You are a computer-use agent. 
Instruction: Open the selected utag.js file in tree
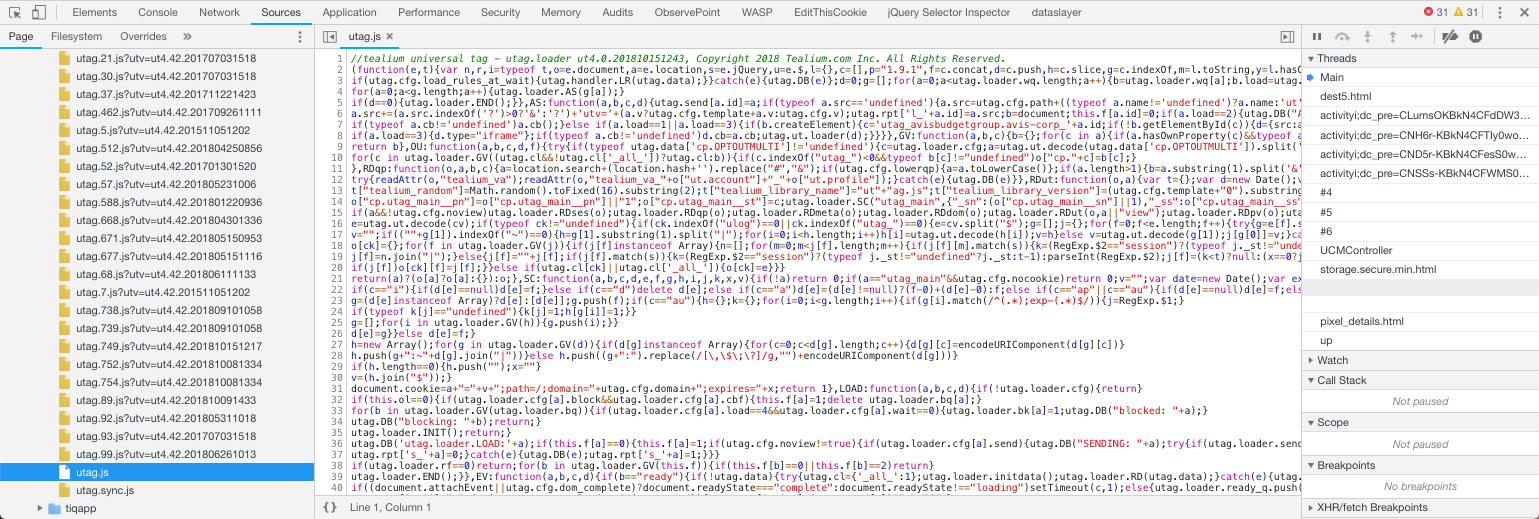coord(158,472)
